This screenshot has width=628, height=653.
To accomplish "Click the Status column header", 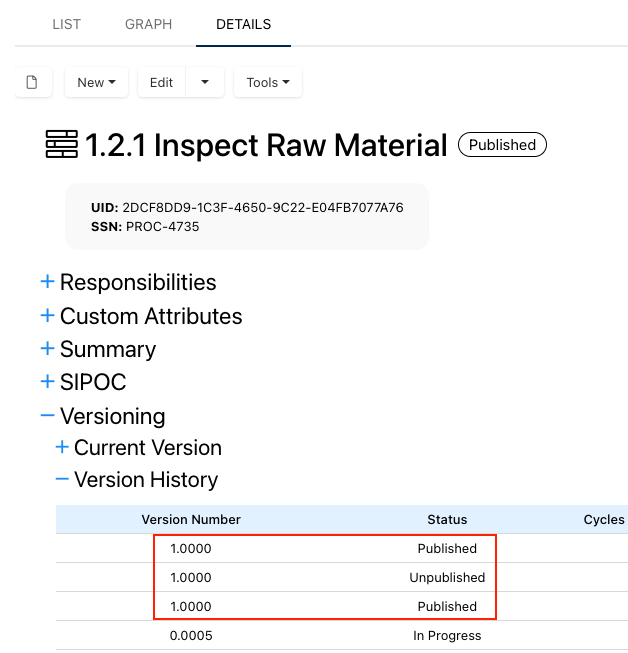I will [x=447, y=519].
